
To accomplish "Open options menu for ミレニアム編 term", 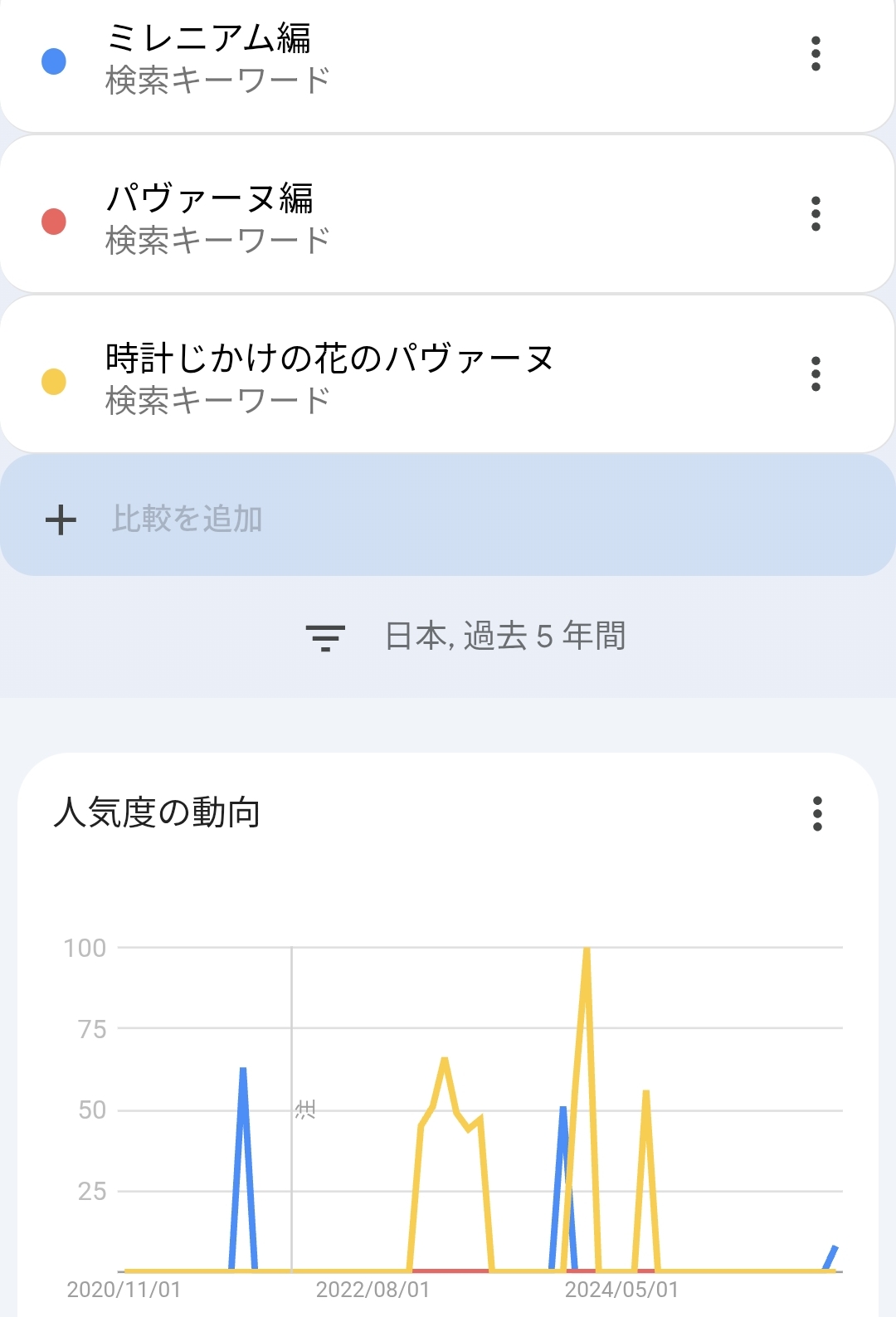I will point(816,54).
